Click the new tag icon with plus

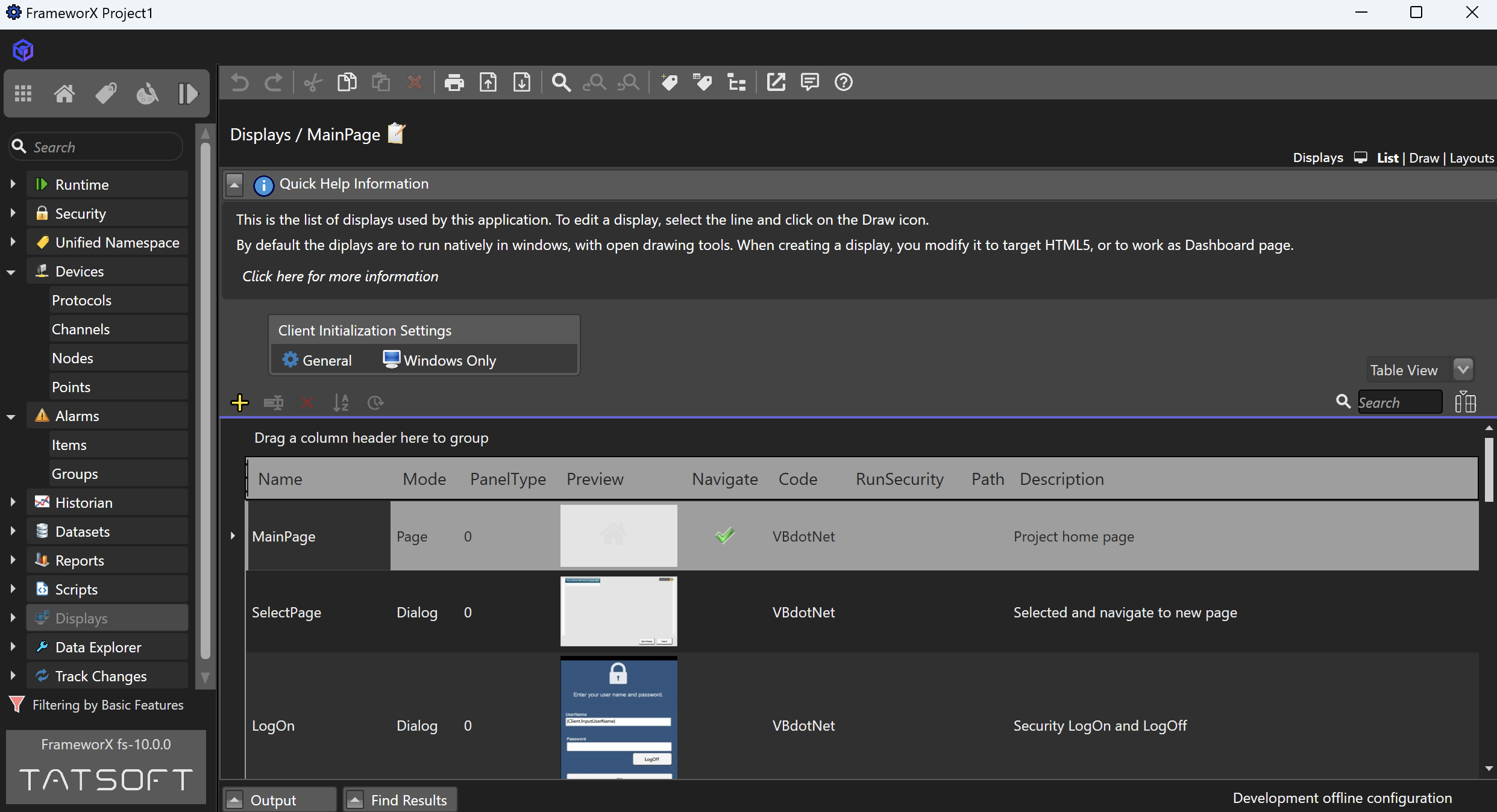pyautogui.click(x=669, y=82)
